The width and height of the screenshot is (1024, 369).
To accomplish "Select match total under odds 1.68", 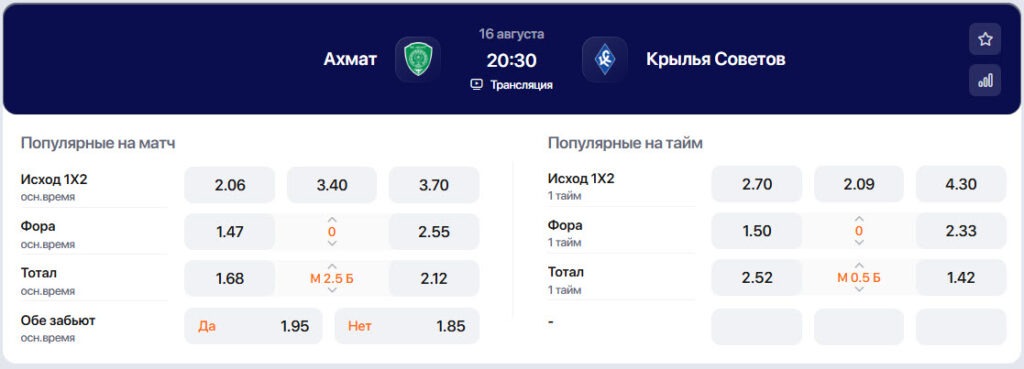I will (229, 278).
